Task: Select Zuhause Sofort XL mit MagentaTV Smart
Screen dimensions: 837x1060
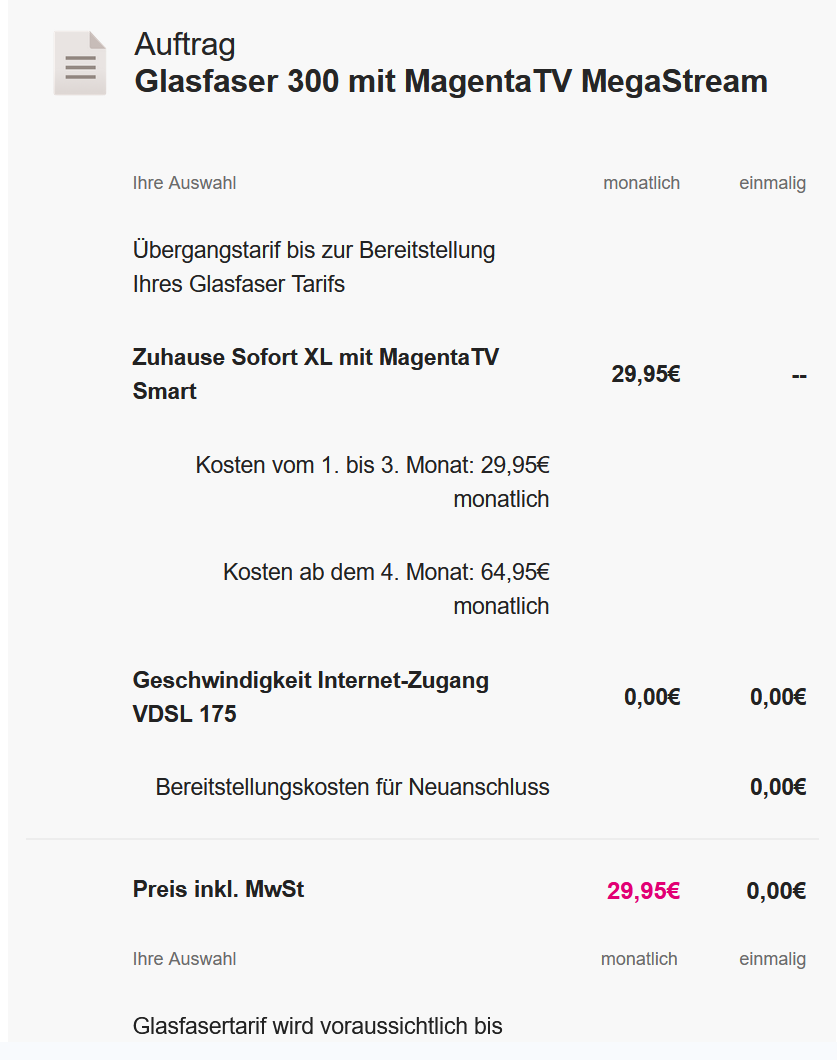Action: click(315, 374)
